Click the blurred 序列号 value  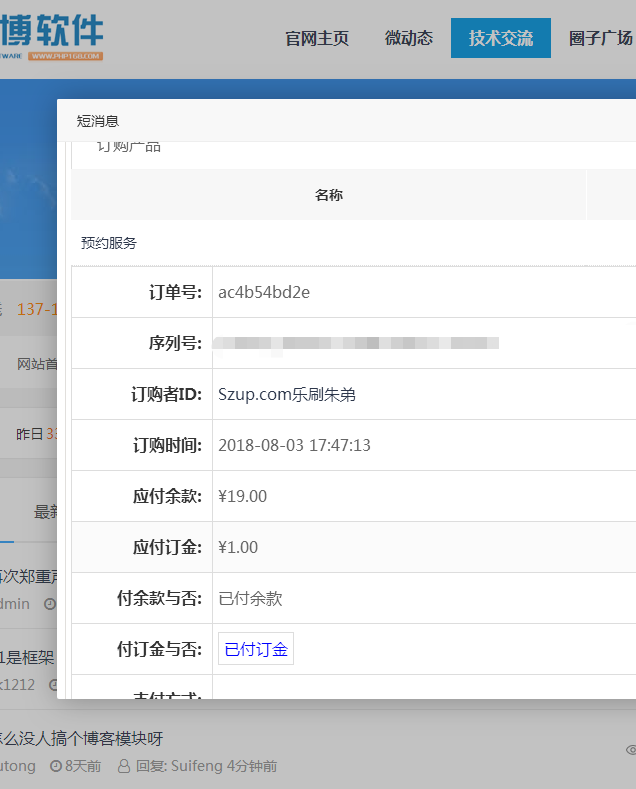pos(357,343)
